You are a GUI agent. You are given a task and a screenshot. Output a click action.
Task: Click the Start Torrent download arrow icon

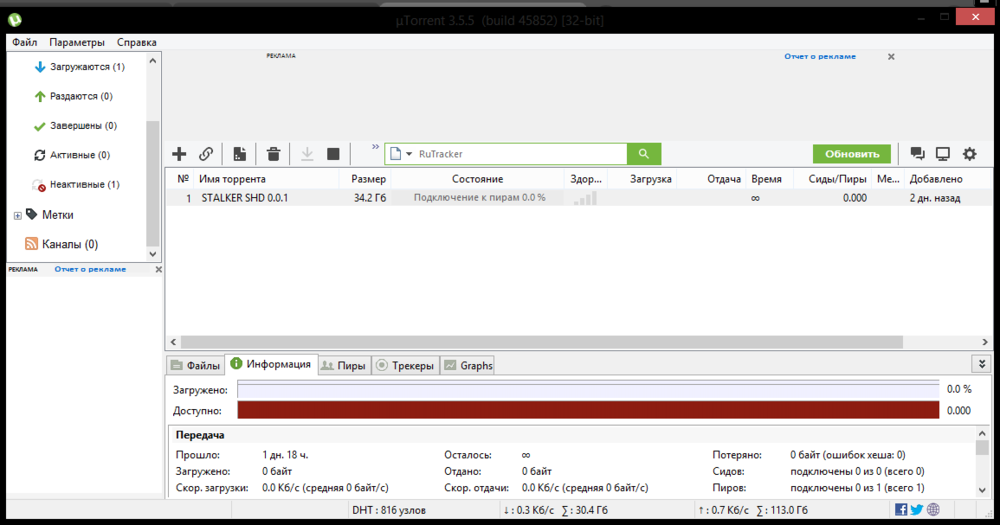(x=307, y=154)
